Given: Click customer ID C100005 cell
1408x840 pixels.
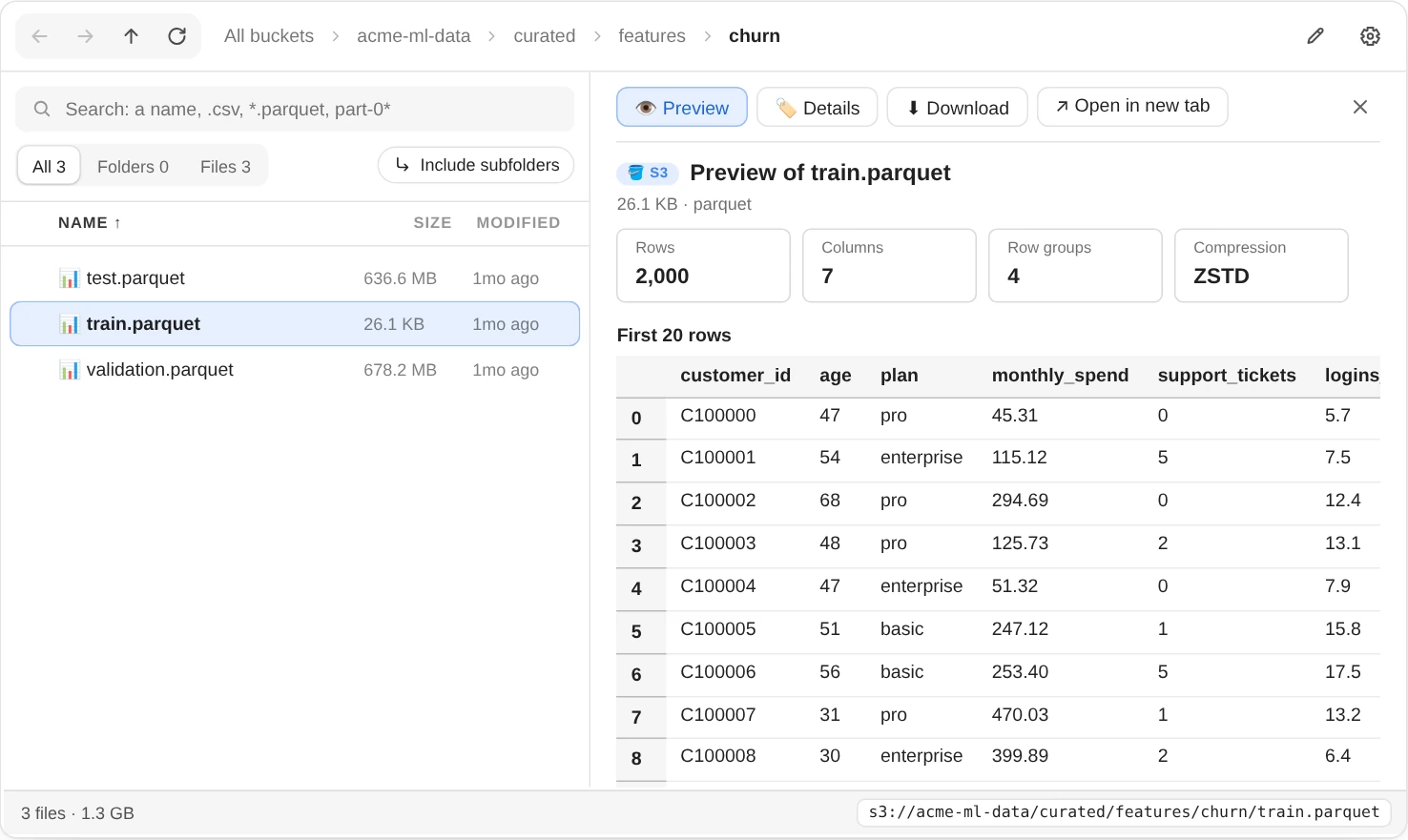Looking at the screenshot, I should click(718, 629).
